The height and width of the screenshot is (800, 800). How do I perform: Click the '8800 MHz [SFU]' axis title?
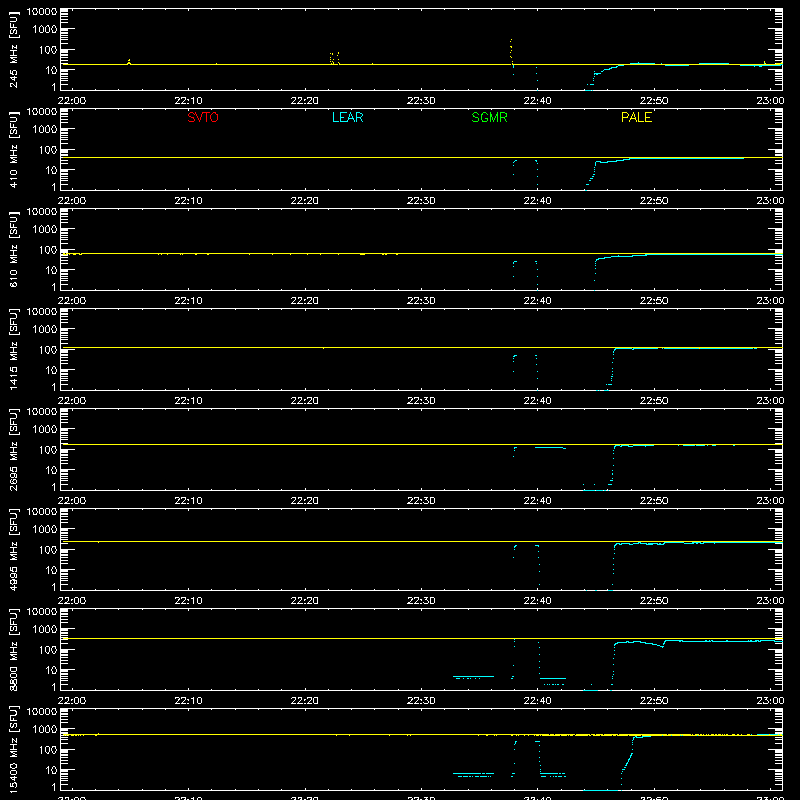coord(14,650)
